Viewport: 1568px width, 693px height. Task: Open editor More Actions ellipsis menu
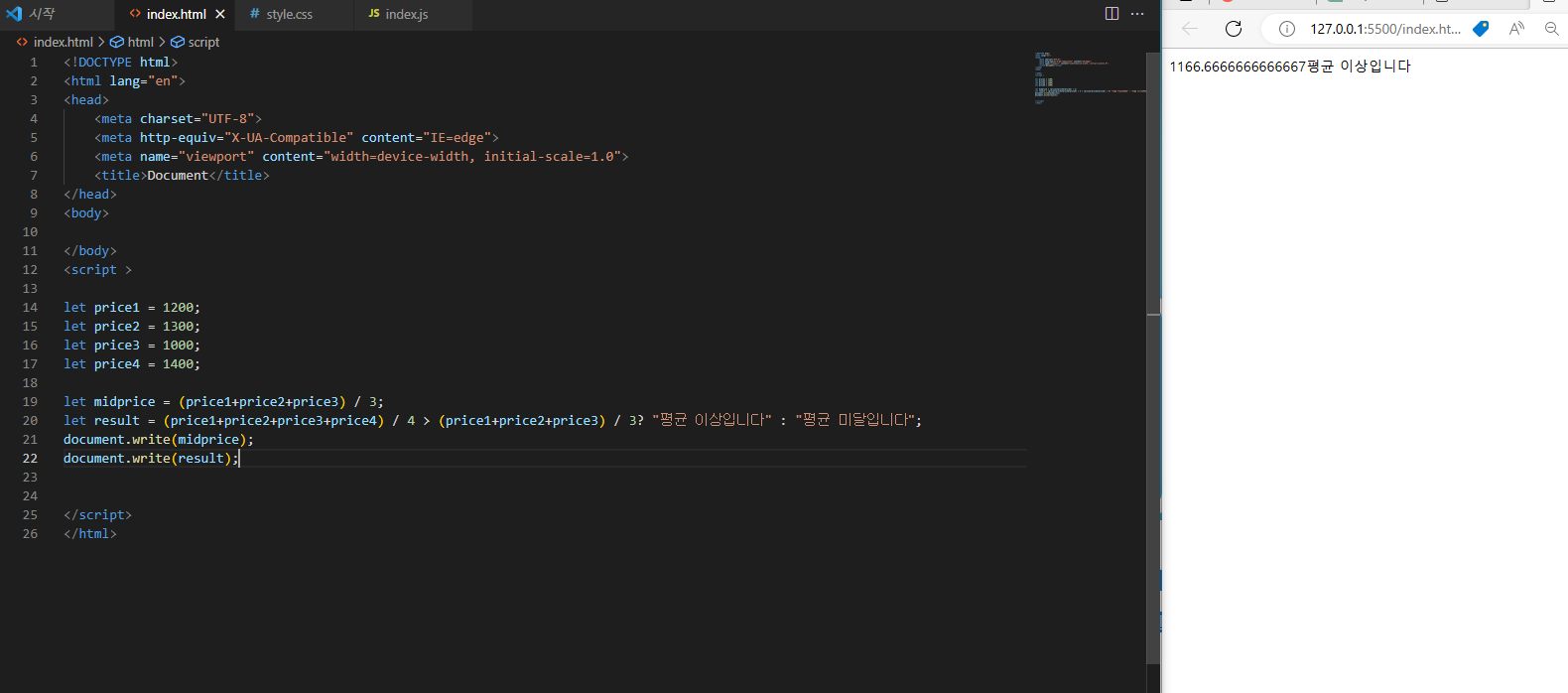(1137, 14)
